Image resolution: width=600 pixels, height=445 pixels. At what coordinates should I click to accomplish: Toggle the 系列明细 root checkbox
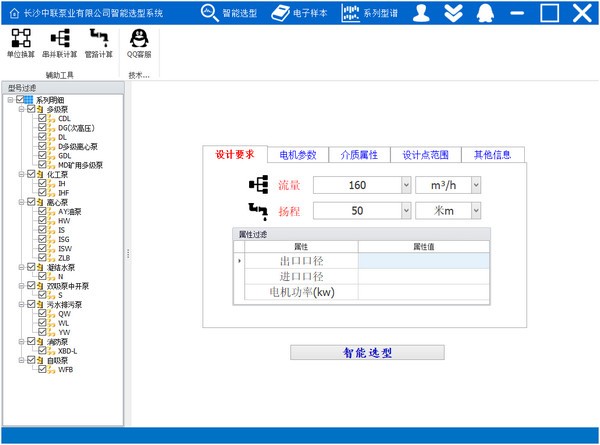20,99
